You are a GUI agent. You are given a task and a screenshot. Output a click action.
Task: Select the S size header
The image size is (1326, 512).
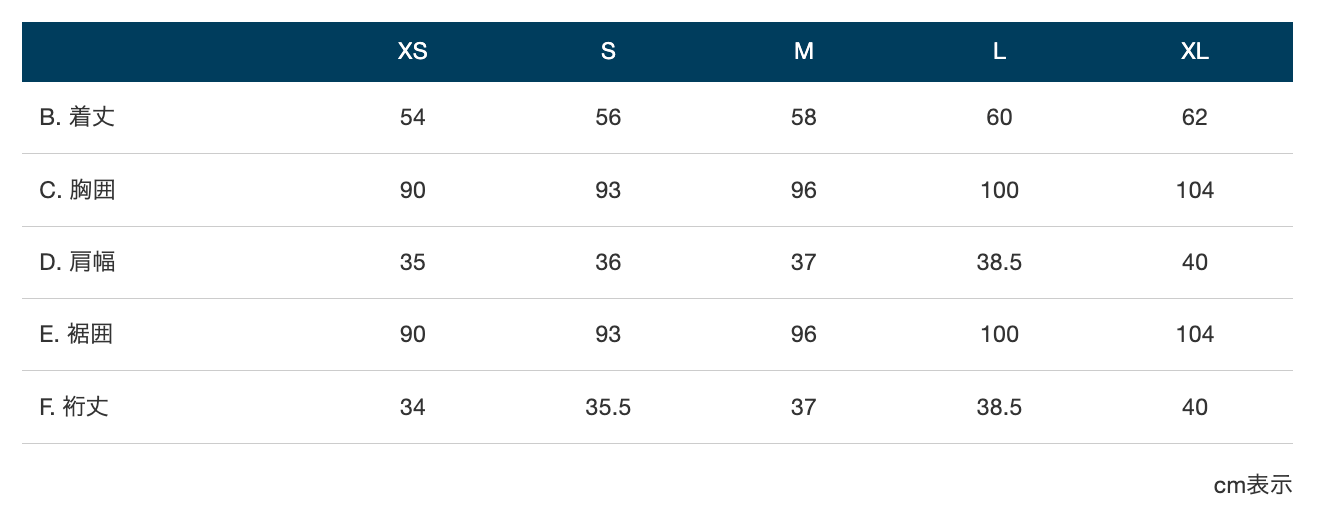coord(608,52)
